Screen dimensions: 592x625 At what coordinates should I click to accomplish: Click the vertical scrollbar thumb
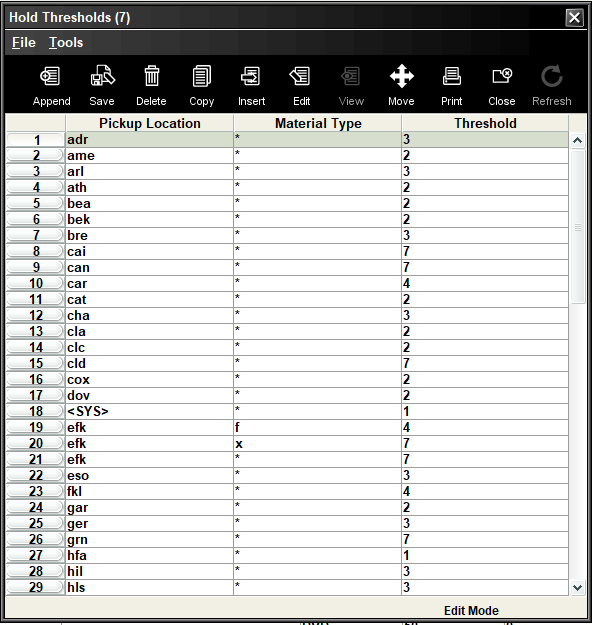(578, 227)
